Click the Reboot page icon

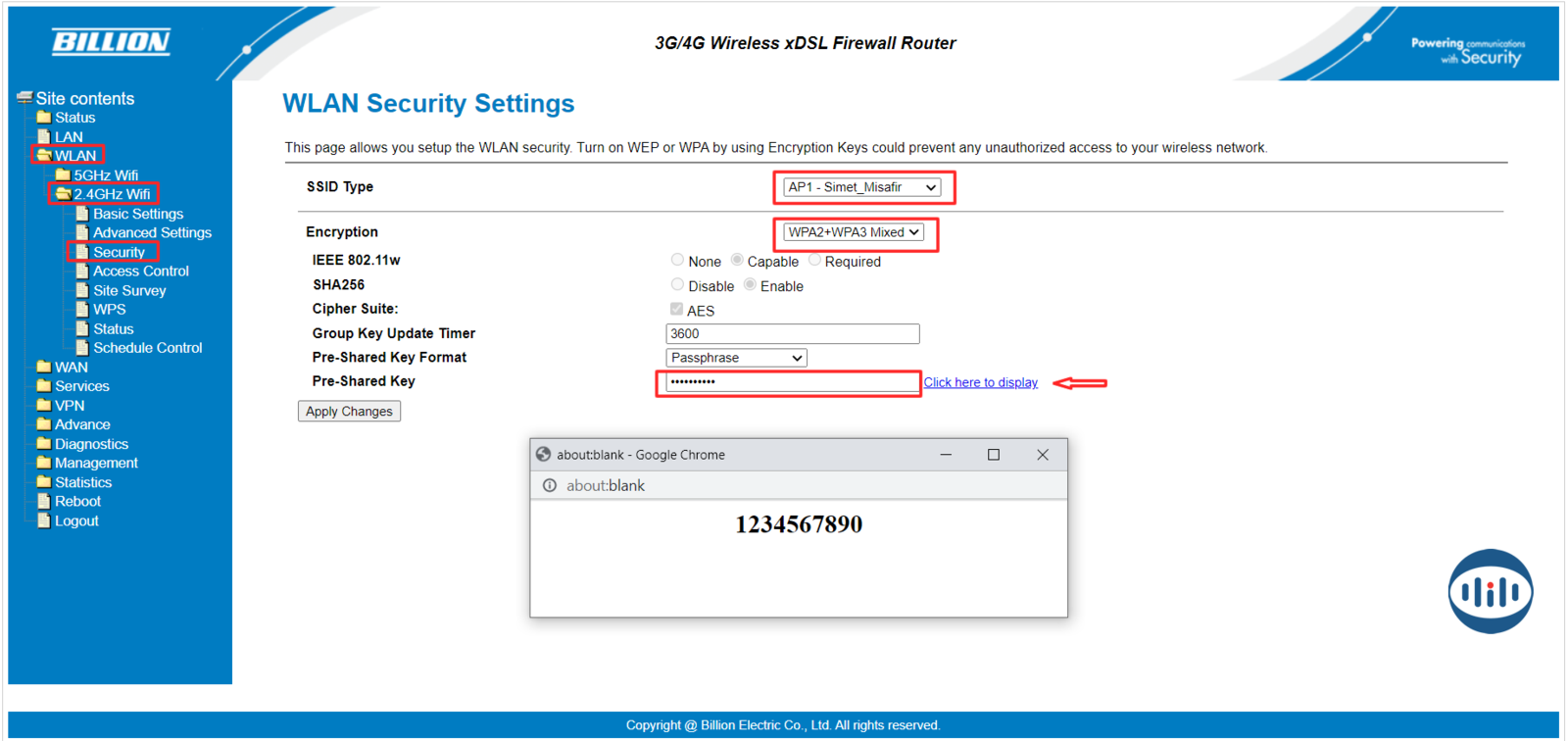(x=43, y=501)
